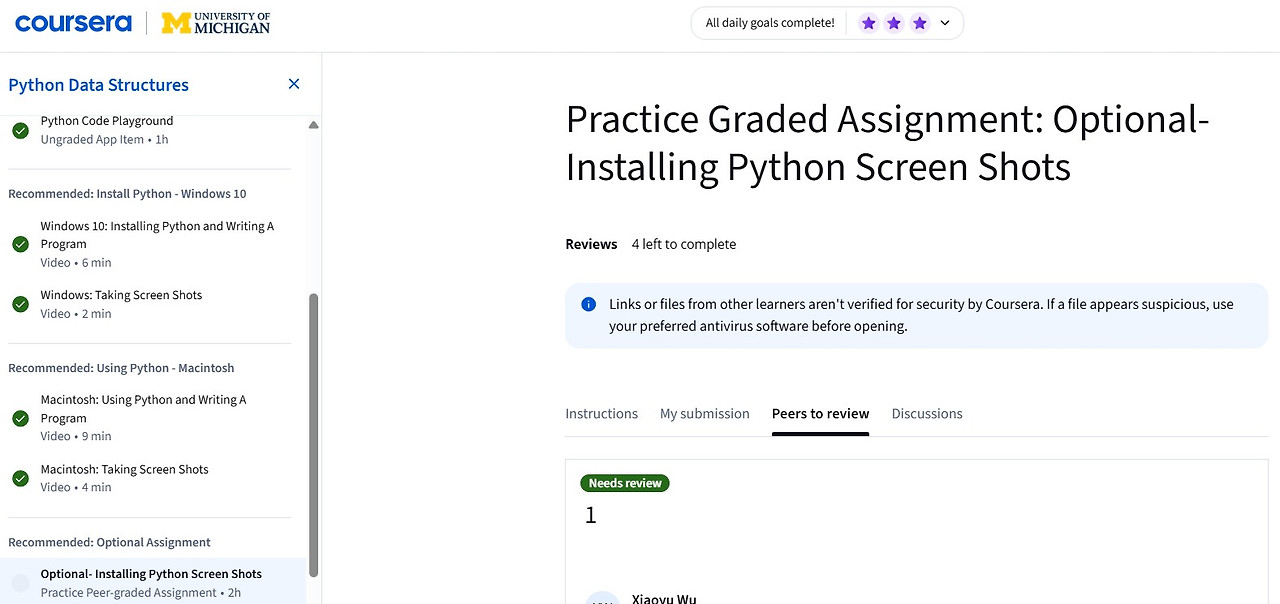Click checkmark next to Macintosh: Taking Screen Shots
1280x604 pixels.
click(20, 478)
